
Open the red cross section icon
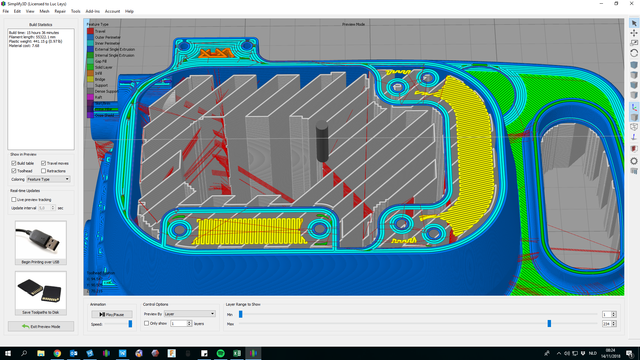633,149
